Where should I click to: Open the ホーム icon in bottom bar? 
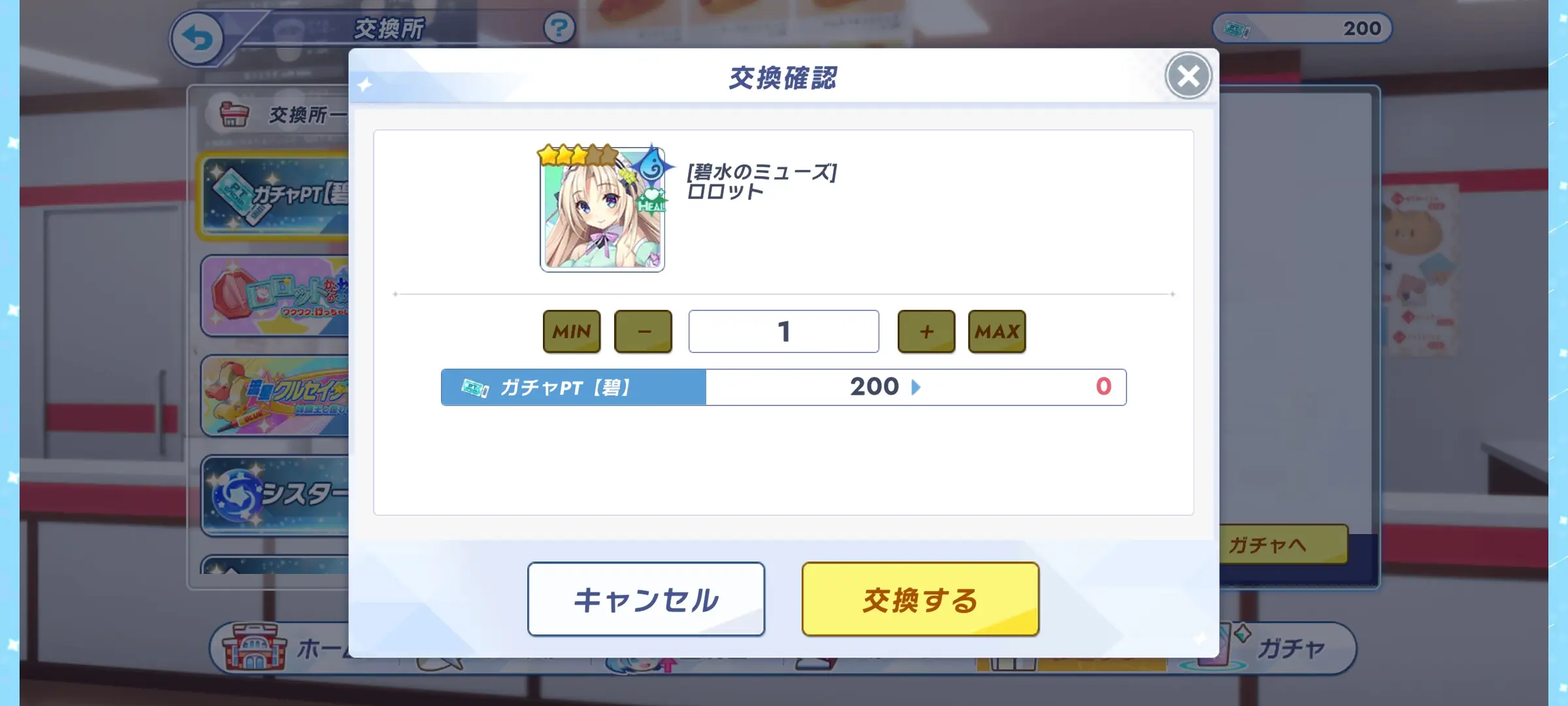point(281,647)
